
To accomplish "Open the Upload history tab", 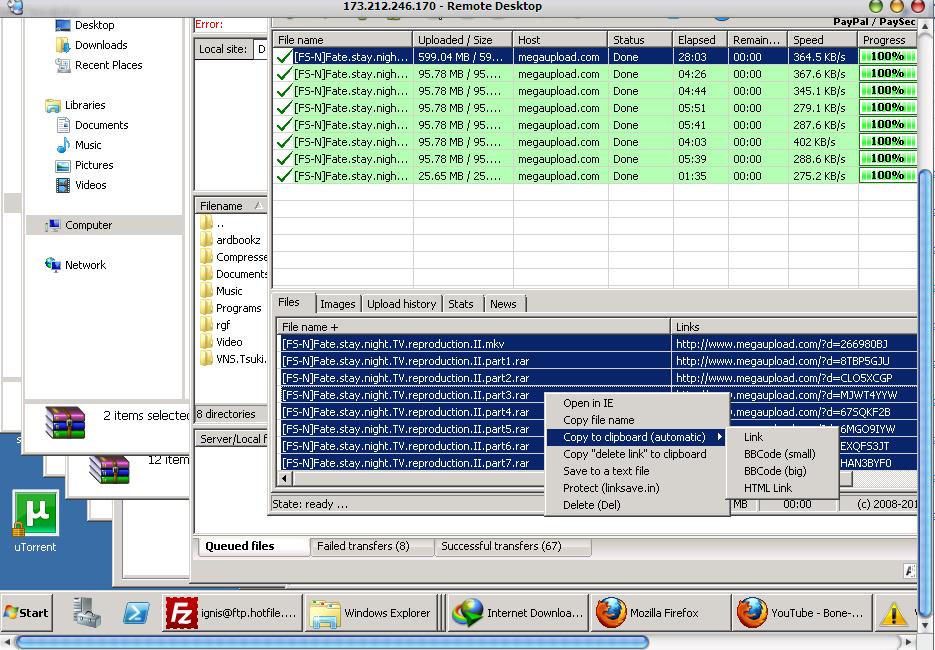I will pos(402,304).
